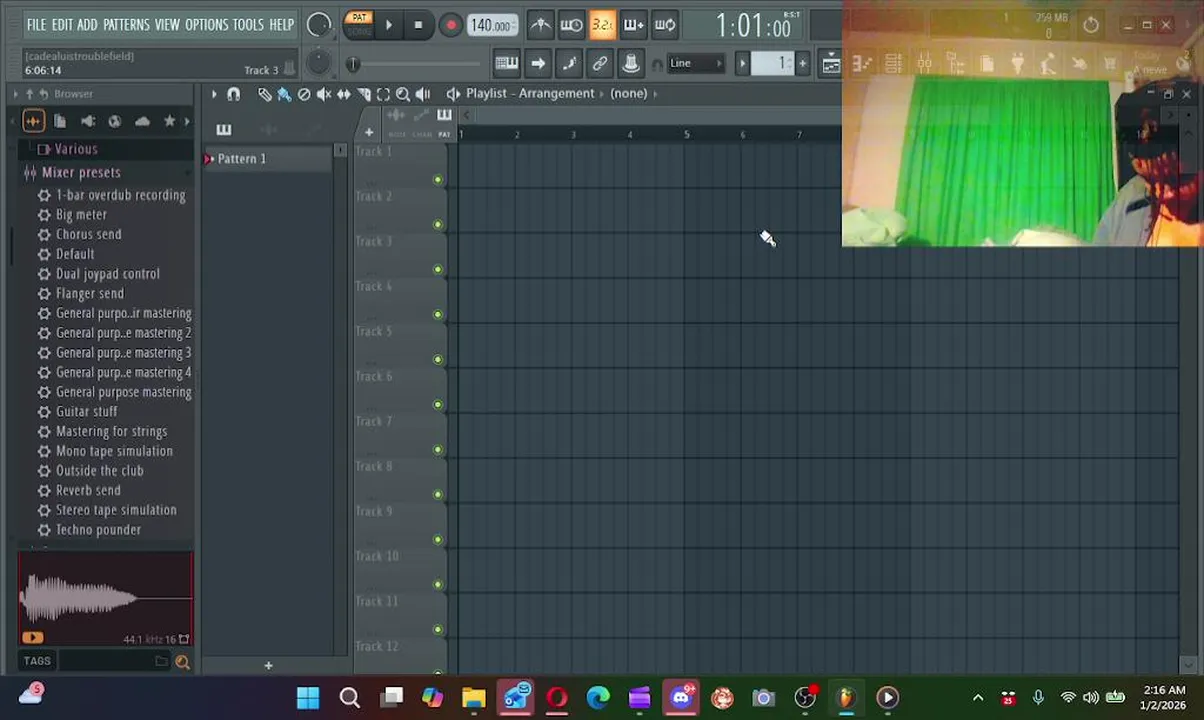Switch PAT/SONG playback mode
Image resolution: width=1204 pixels, height=720 pixels.
[x=359, y=24]
